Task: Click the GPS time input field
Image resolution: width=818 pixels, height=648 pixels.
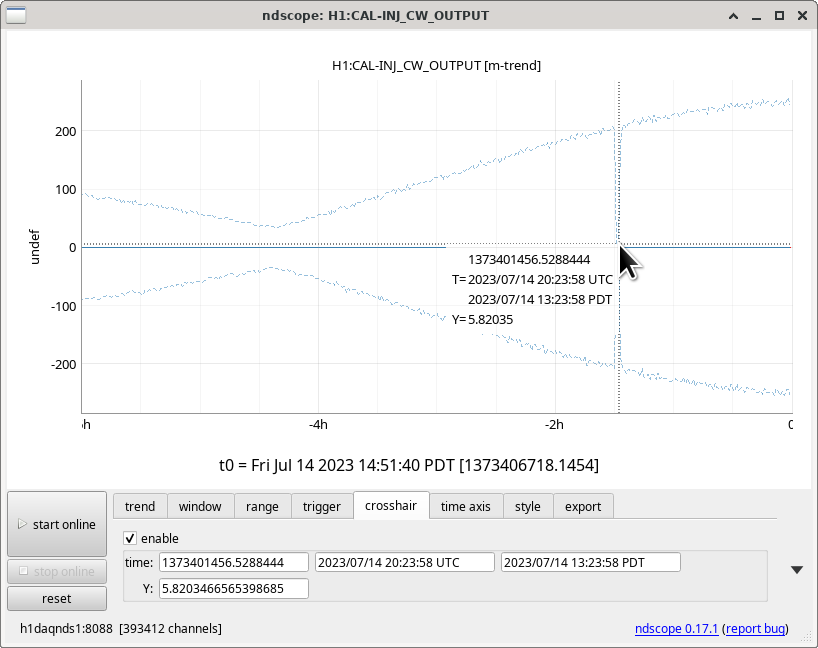Action: point(234,562)
